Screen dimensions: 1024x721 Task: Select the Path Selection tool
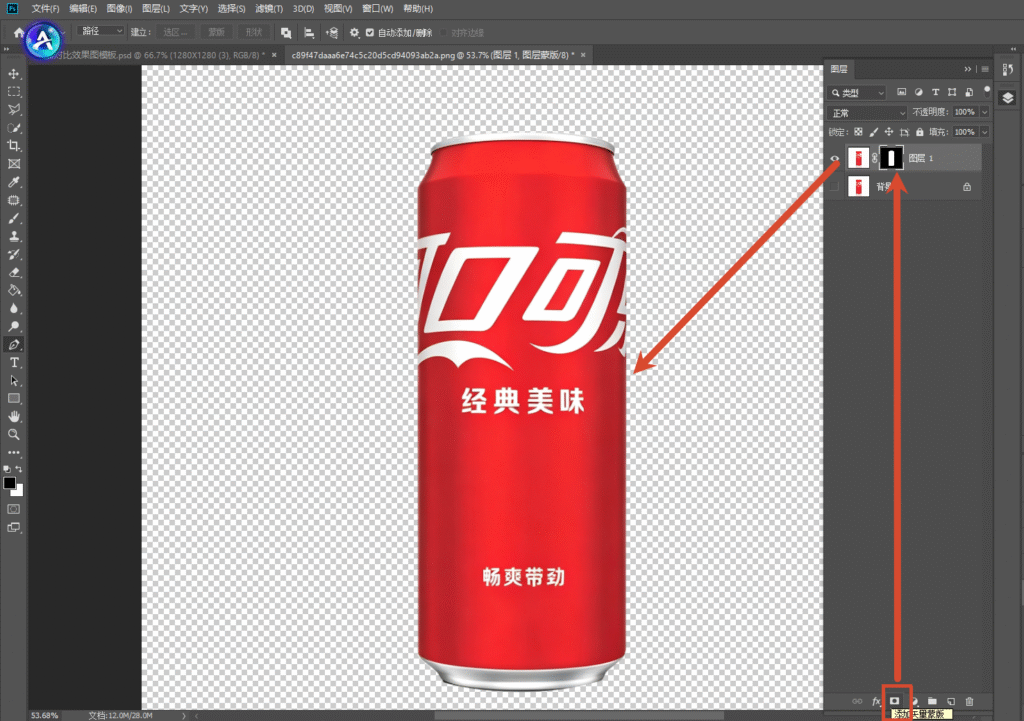(14, 381)
